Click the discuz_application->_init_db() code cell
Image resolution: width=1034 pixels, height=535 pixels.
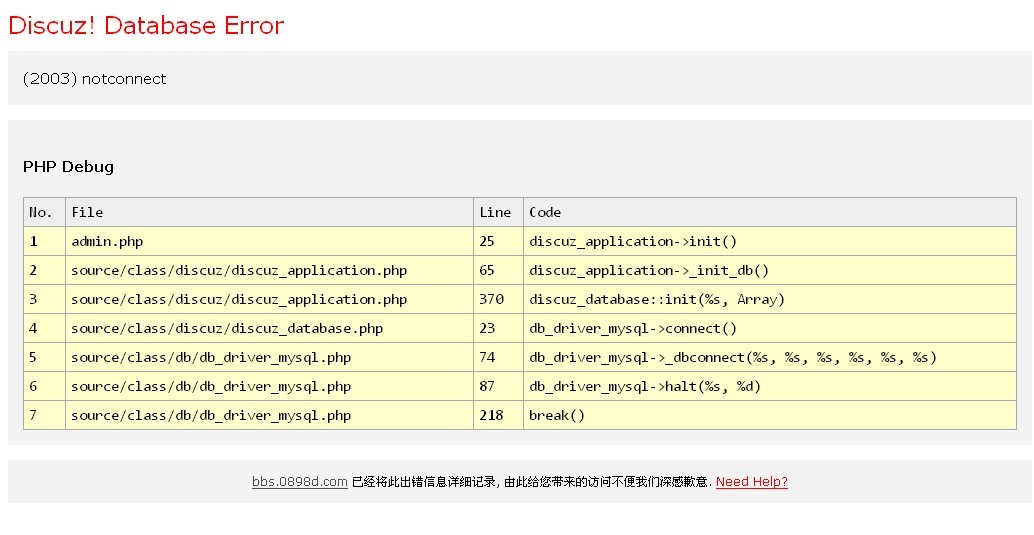(770, 270)
